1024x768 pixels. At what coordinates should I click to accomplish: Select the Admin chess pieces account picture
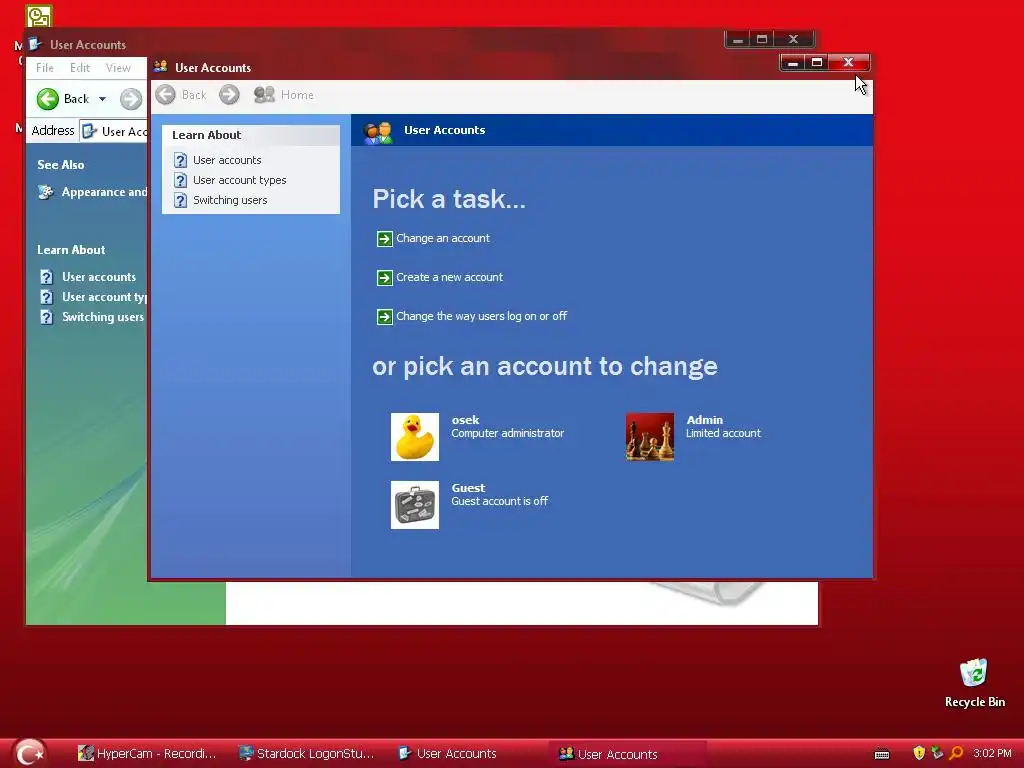click(650, 437)
